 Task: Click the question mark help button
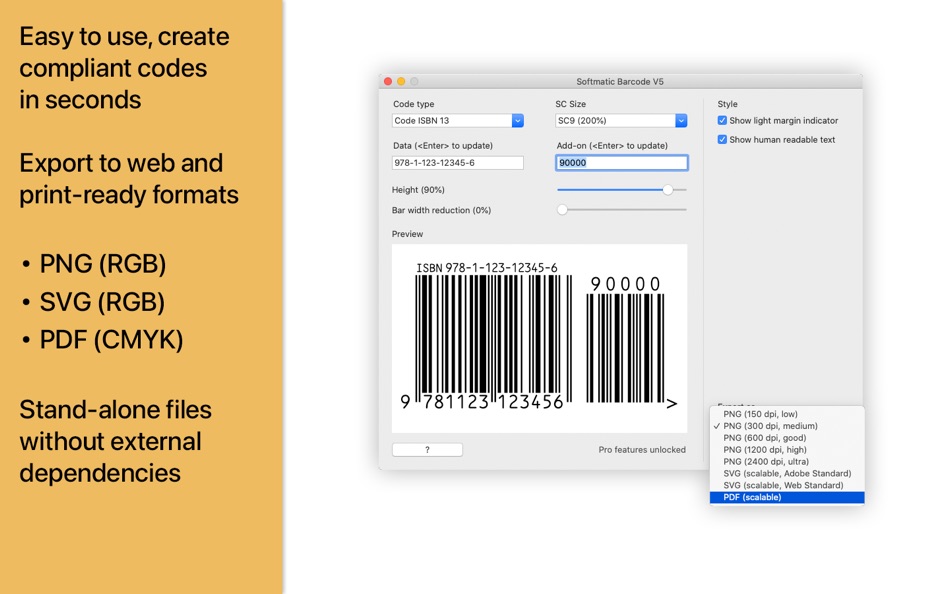pyautogui.click(x=427, y=450)
